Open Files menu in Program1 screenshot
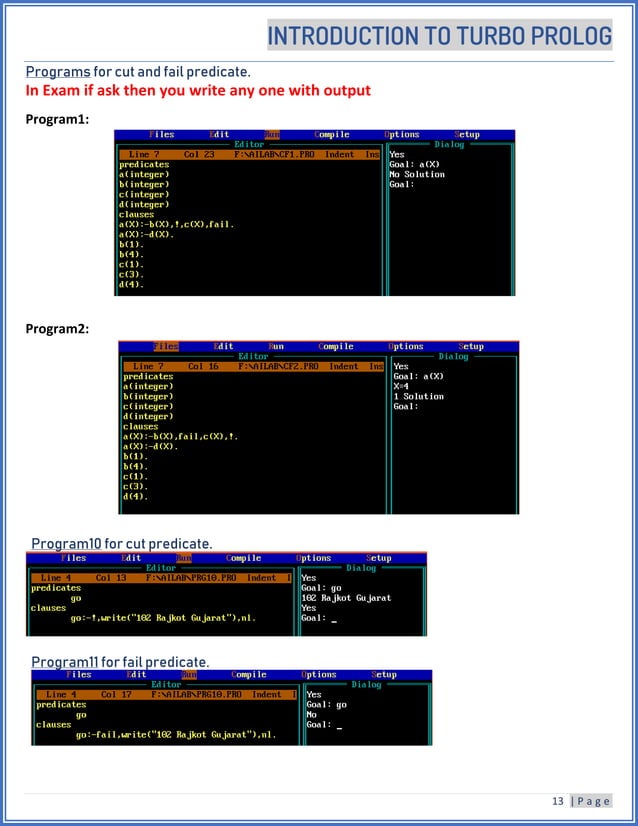The image size is (638, 826). [x=162, y=134]
